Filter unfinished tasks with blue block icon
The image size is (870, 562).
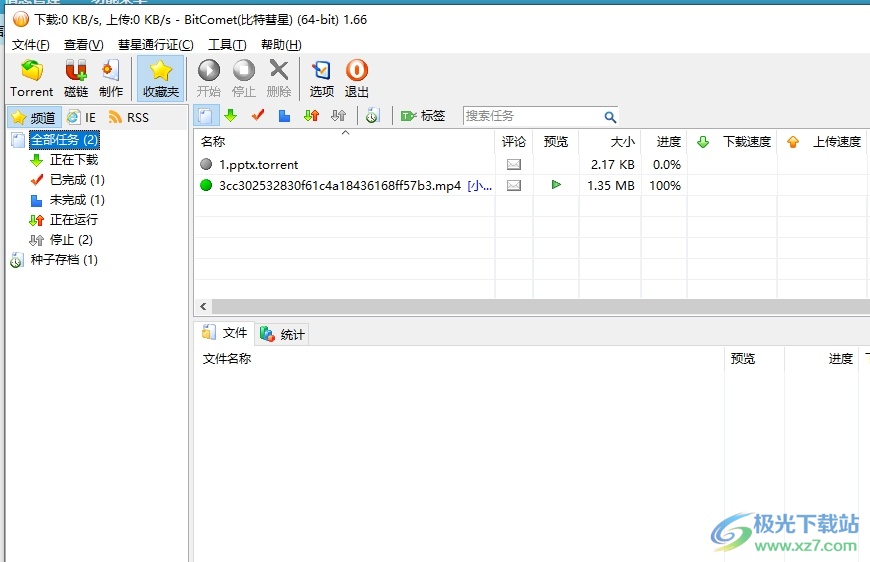pyautogui.click(x=285, y=115)
